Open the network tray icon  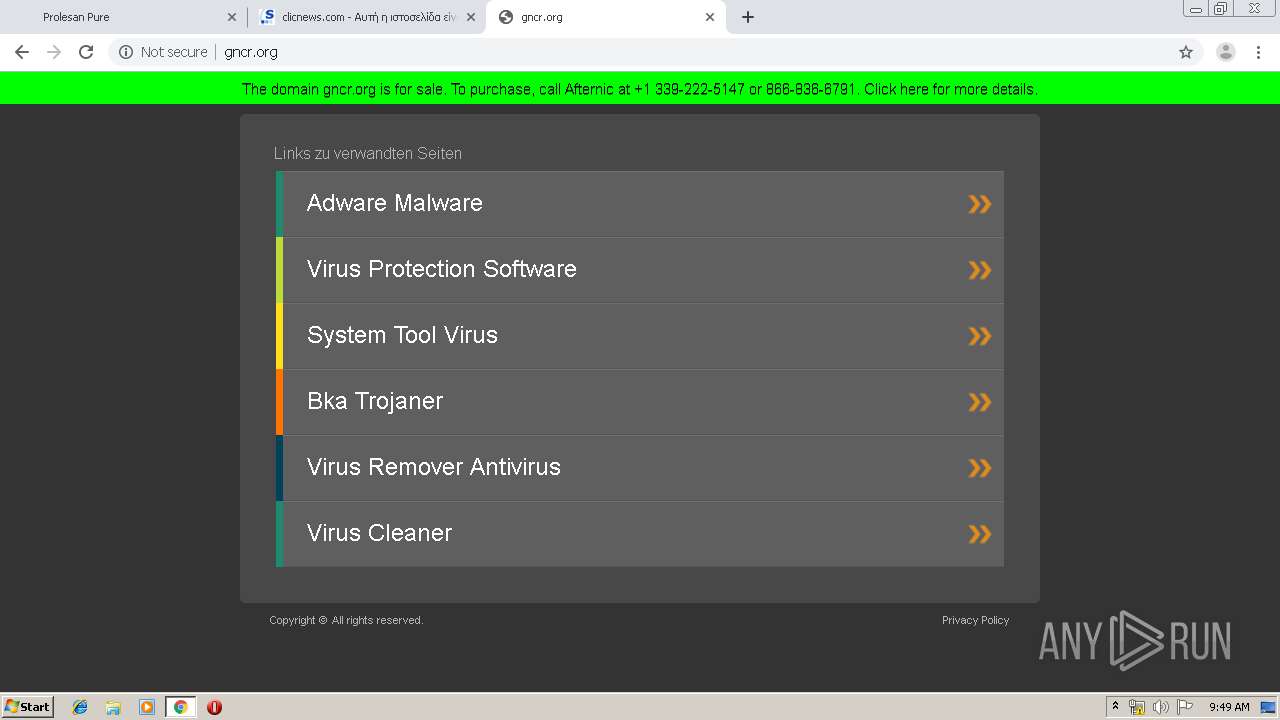click(1137, 707)
